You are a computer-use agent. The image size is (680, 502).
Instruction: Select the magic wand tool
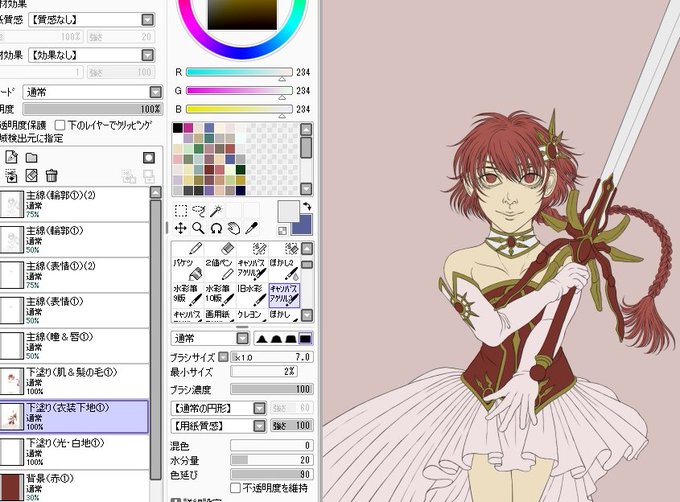pos(216,211)
